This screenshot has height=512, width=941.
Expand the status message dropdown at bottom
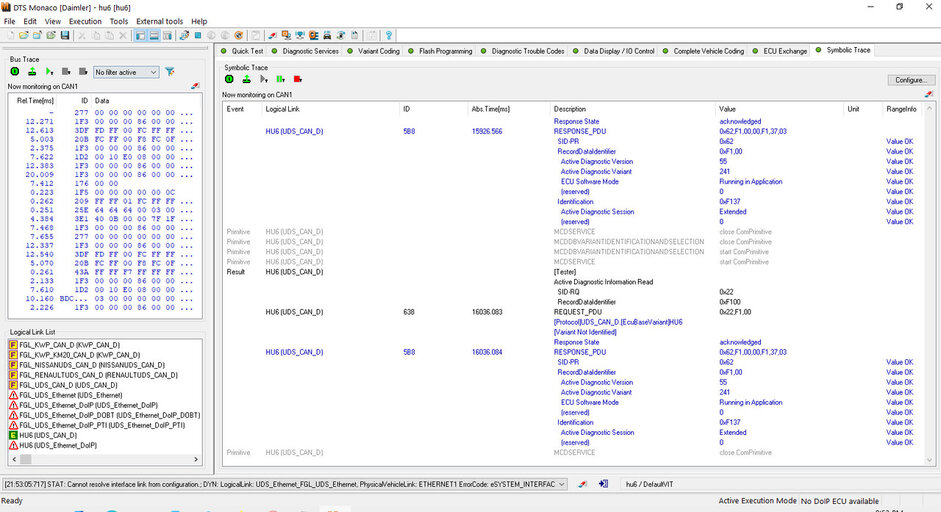tap(561, 484)
